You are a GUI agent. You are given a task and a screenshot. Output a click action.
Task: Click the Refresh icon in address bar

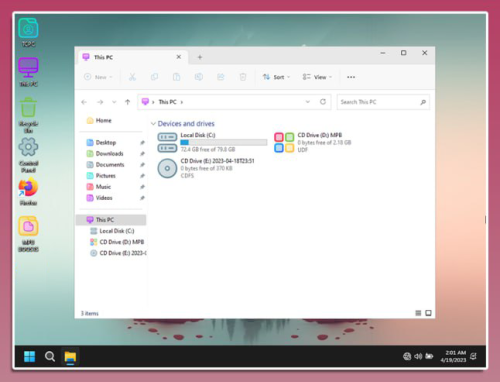pos(323,102)
